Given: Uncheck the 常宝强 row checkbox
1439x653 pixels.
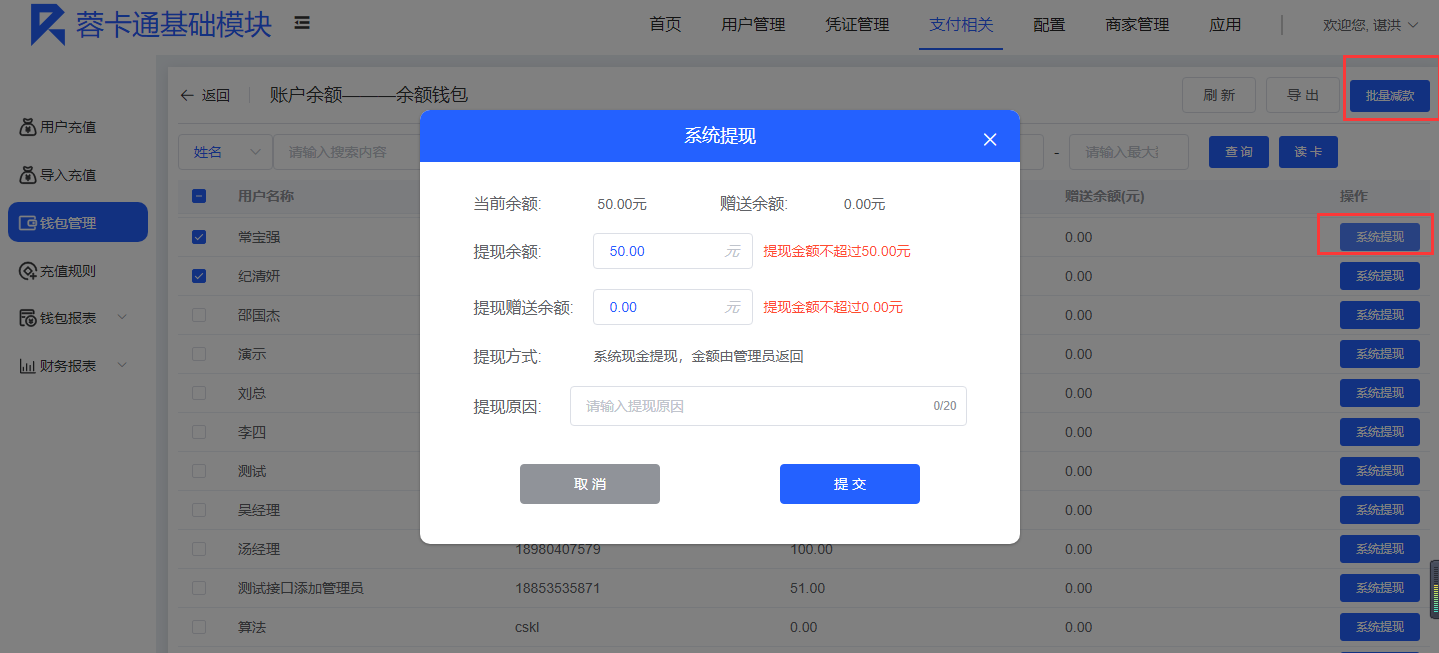Looking at the screenshot, I should pyautogui.click(x=199, y=237).
